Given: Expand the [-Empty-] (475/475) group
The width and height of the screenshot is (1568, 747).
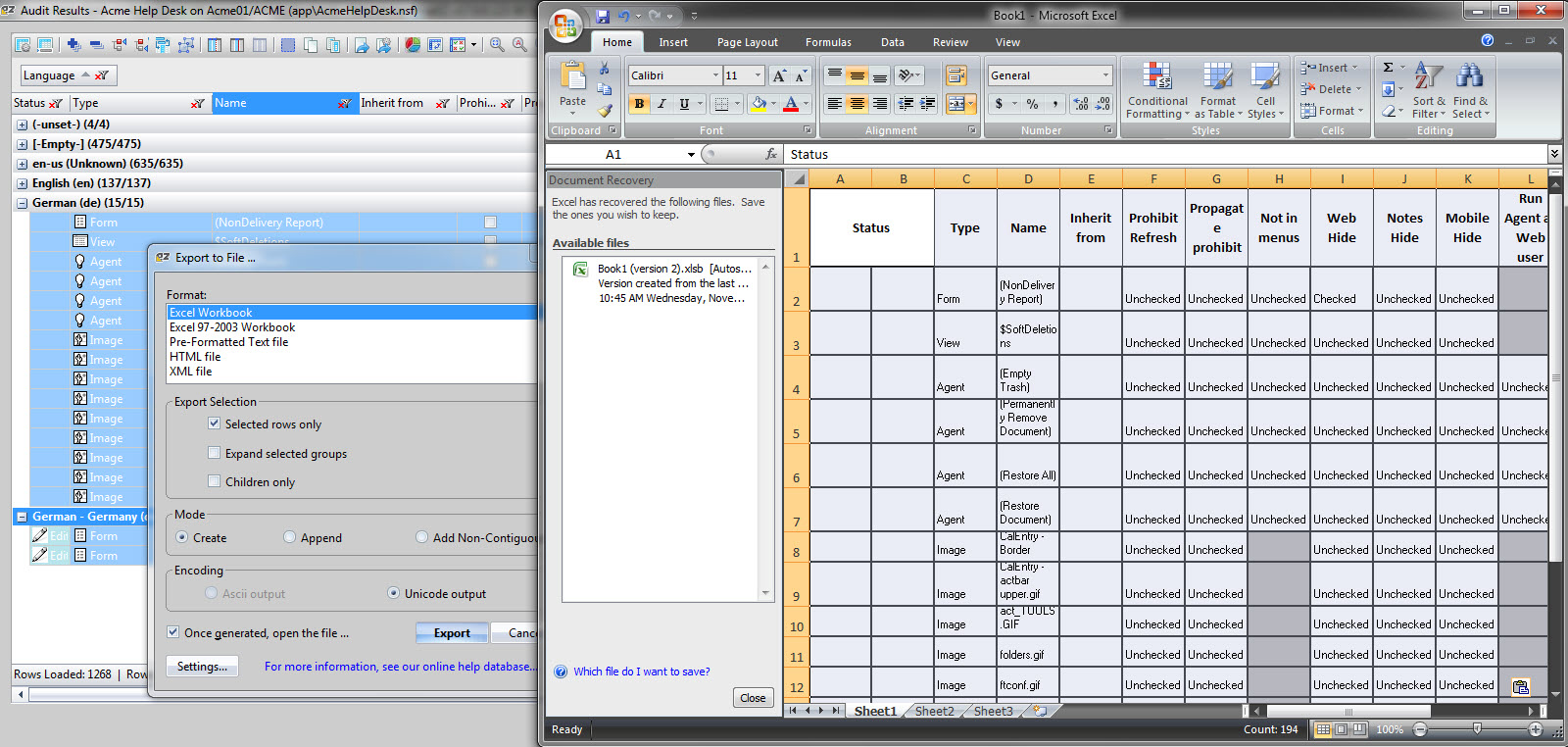Looking at the screenshot, I should pos(22,144).
